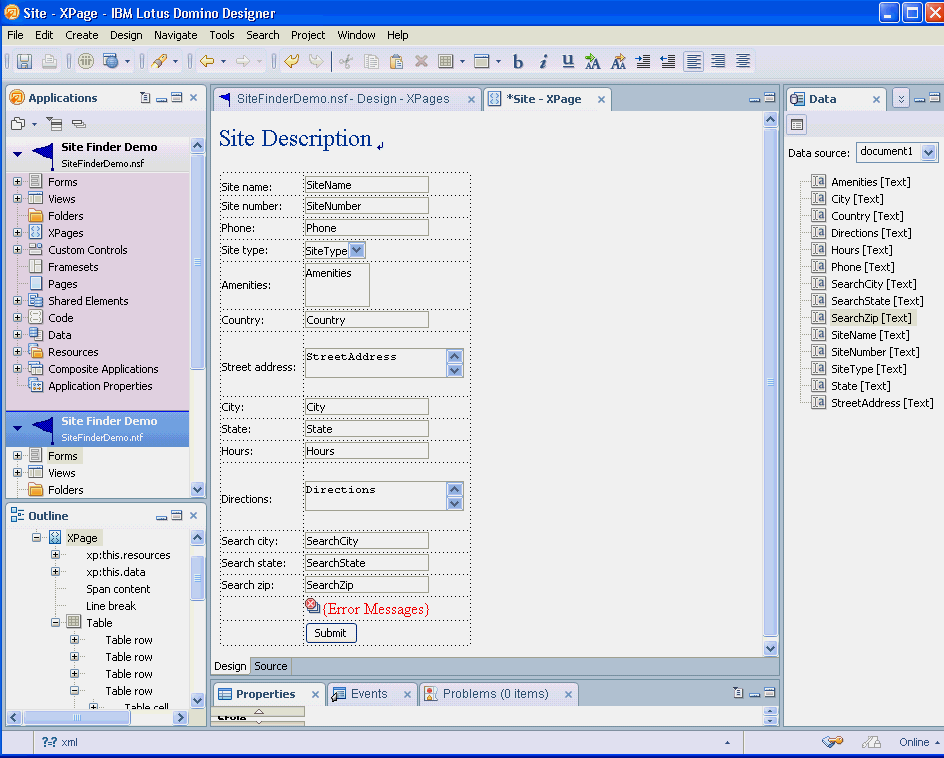This screenshot has height=758, width=944.
Task: Collapse the Table node in Outline
Action: coord(56,623)
